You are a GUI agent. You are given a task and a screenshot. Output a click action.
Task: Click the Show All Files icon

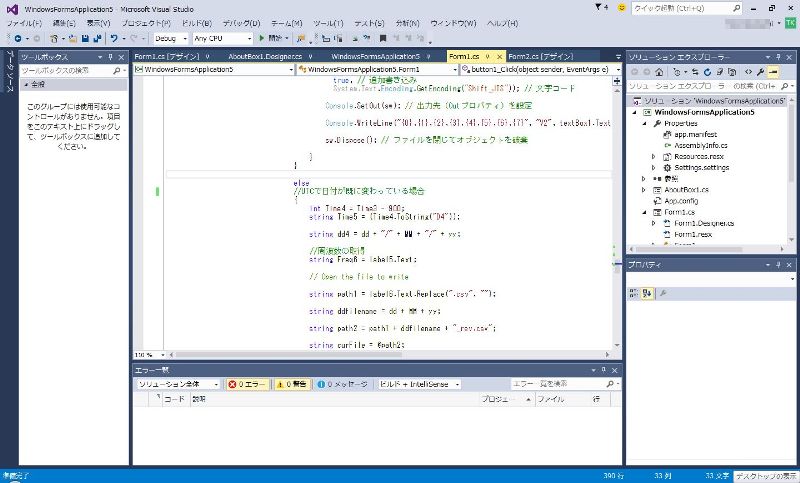click(732, 72)
